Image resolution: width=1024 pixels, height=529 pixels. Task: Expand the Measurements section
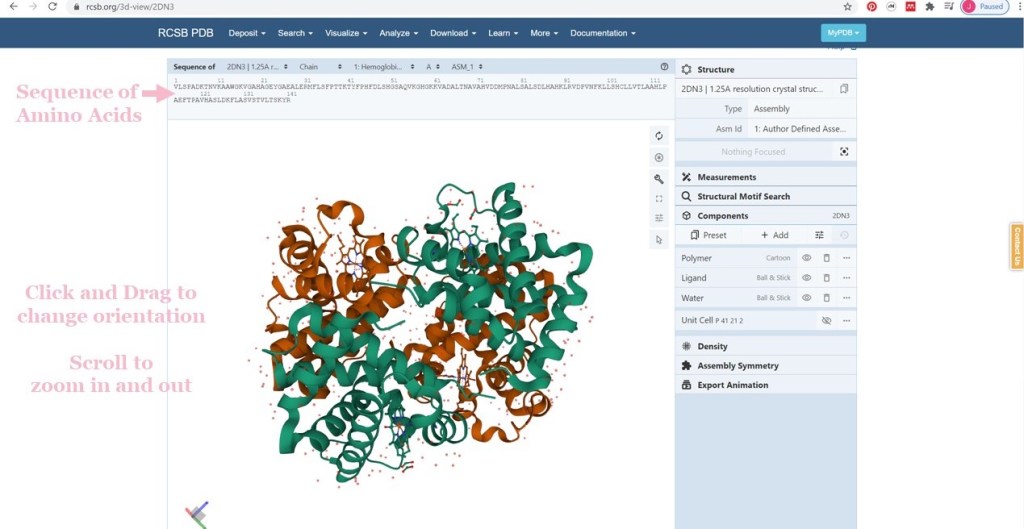pyautogui.click(x=726, y=177)
